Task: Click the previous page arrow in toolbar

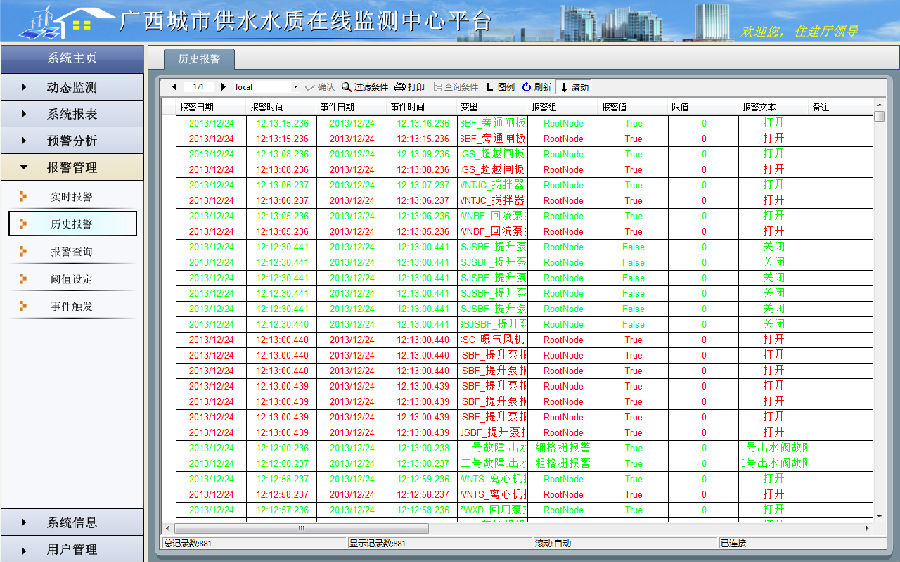Action: tap(174, 87)
